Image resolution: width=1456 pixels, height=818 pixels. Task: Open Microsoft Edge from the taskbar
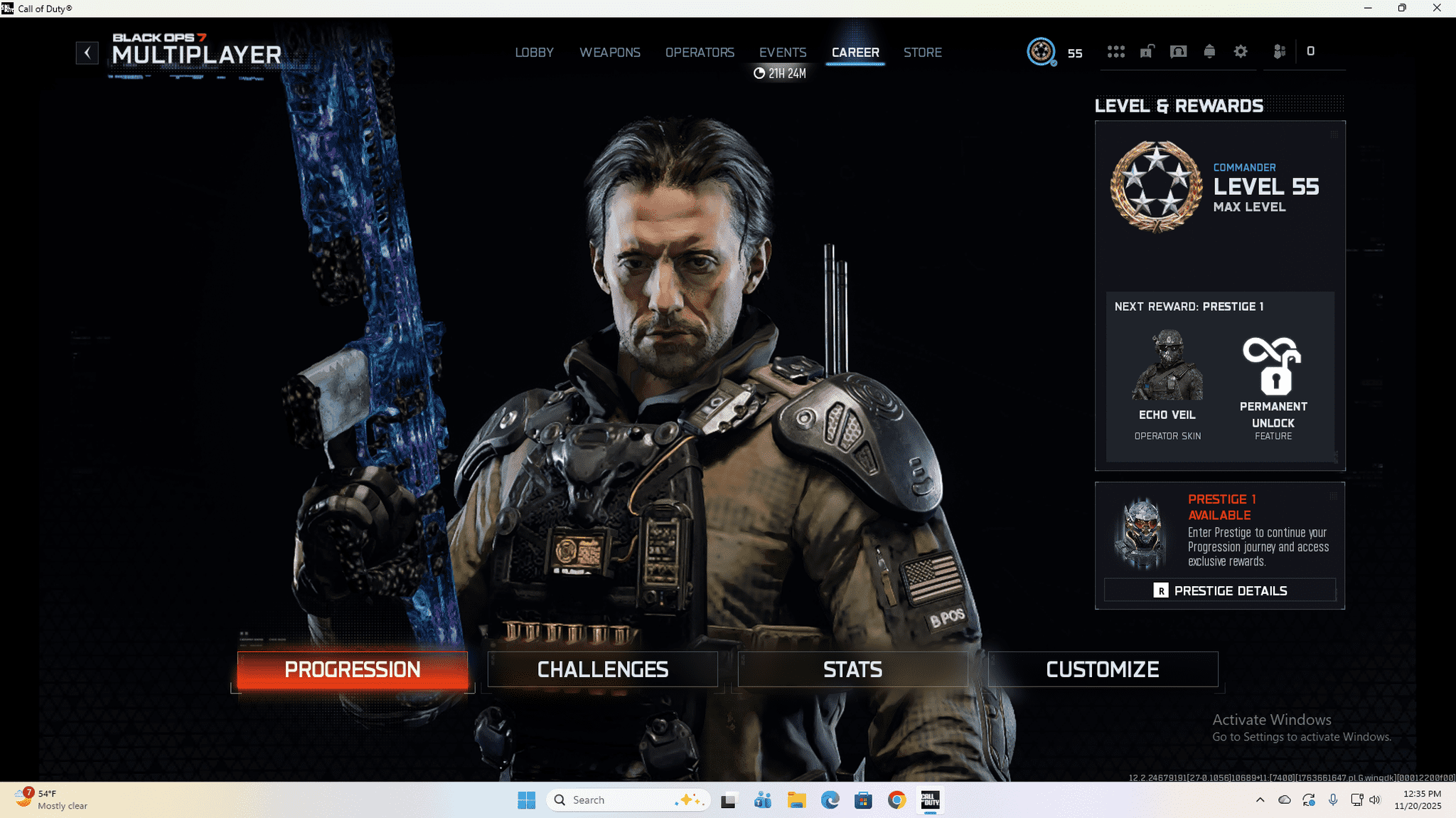point(830,801)
